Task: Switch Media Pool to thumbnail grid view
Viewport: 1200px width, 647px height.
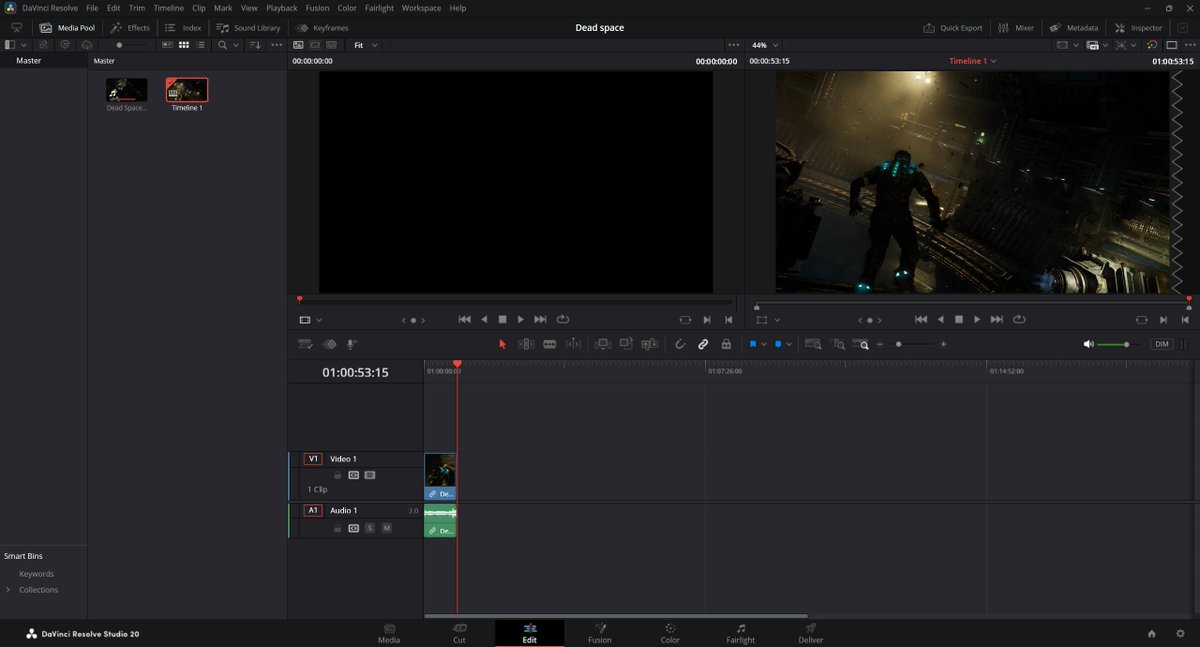Action: click(184, 45)
